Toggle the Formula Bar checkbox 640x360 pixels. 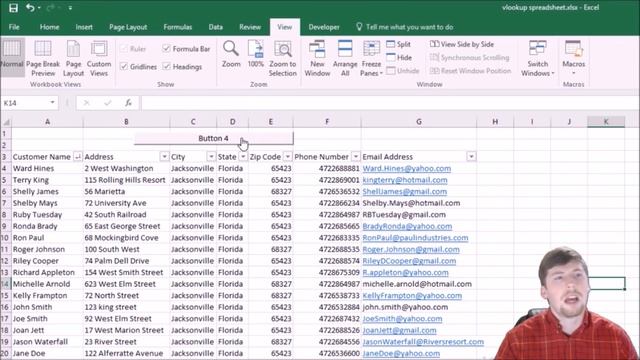point(166,49)
